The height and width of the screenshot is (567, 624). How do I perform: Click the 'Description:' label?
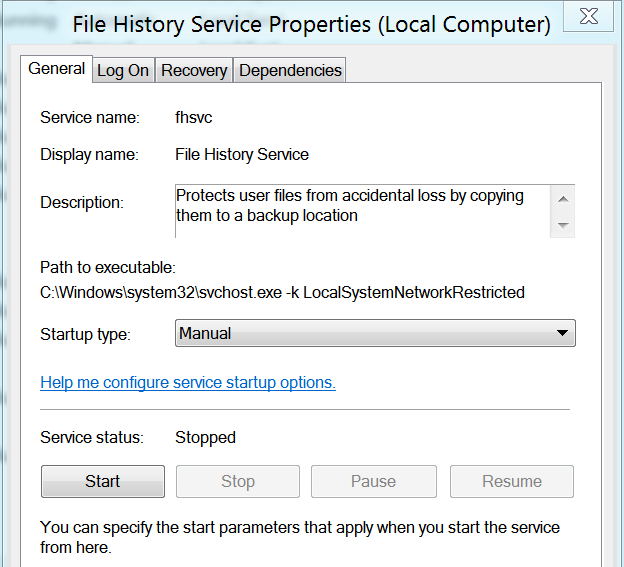pos(82,203)
